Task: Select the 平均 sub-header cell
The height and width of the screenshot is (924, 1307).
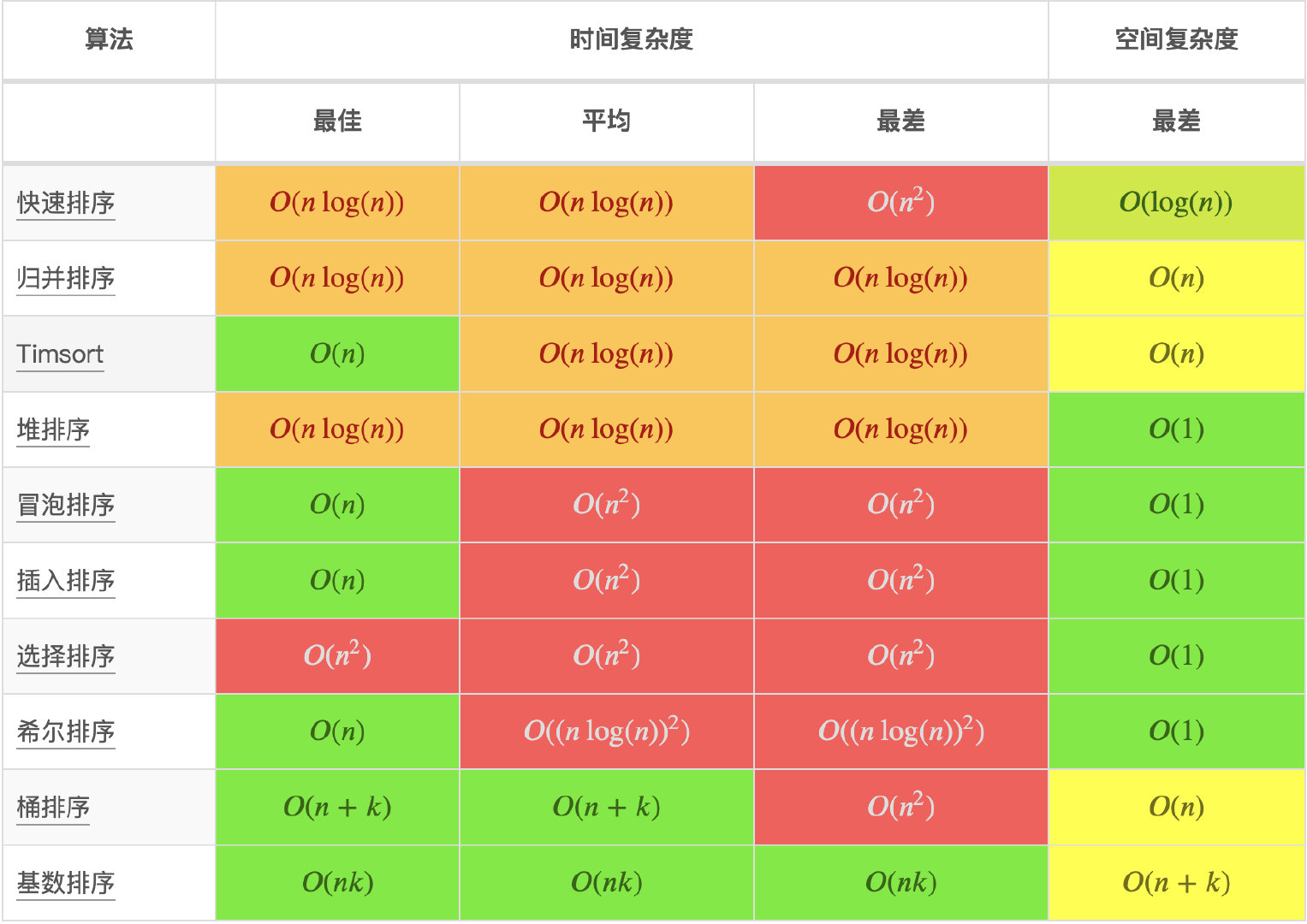Action: pyautogui.click(x=607, y=121)
